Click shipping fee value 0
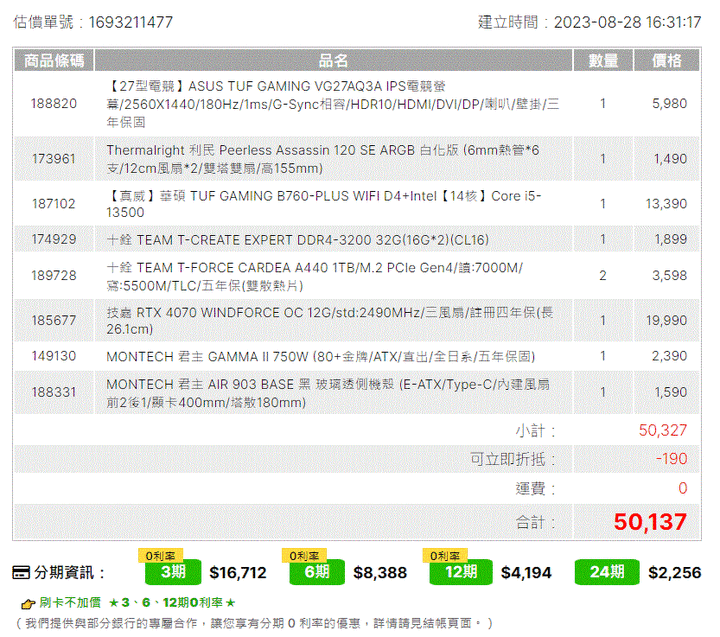 click(683, 488)
